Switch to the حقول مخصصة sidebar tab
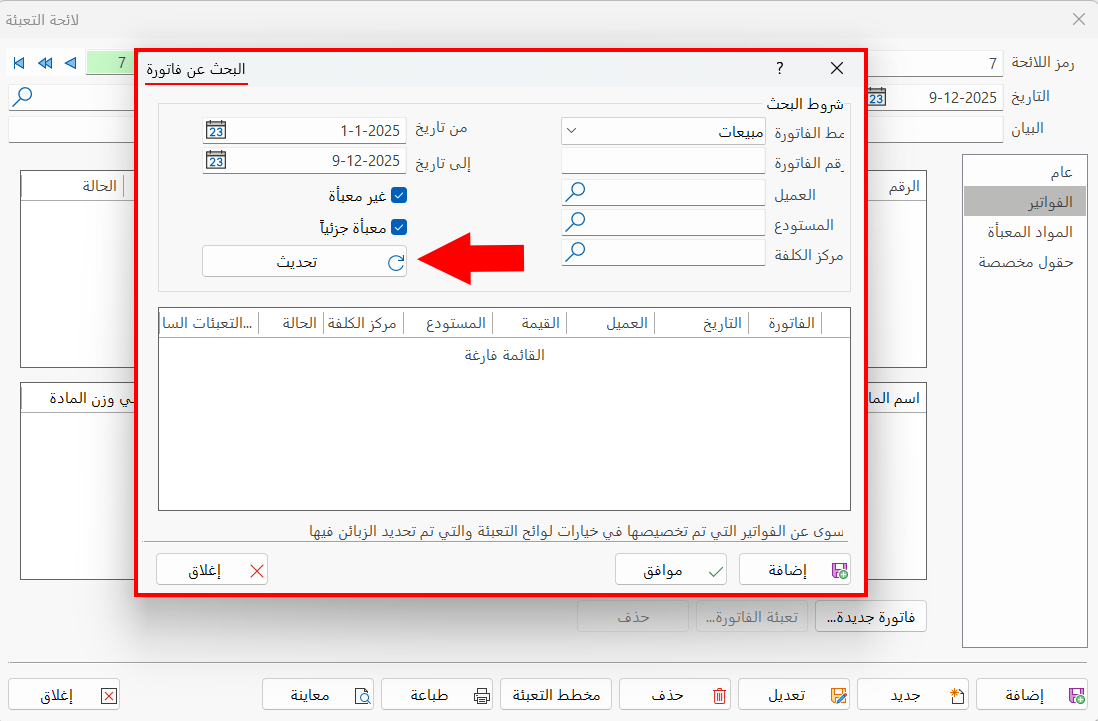1098x721 pixels. 1024,261
